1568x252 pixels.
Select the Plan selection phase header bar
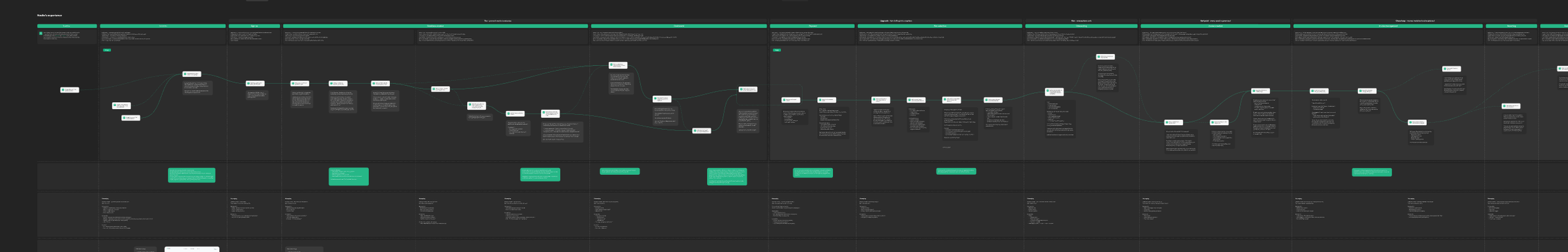(940, 26)
